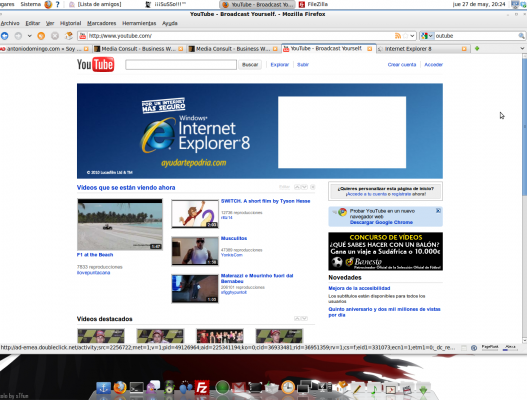Open the Google search engine selector dropdown
Viewport: 527px width, 400px height.
(x=427, y=36)
